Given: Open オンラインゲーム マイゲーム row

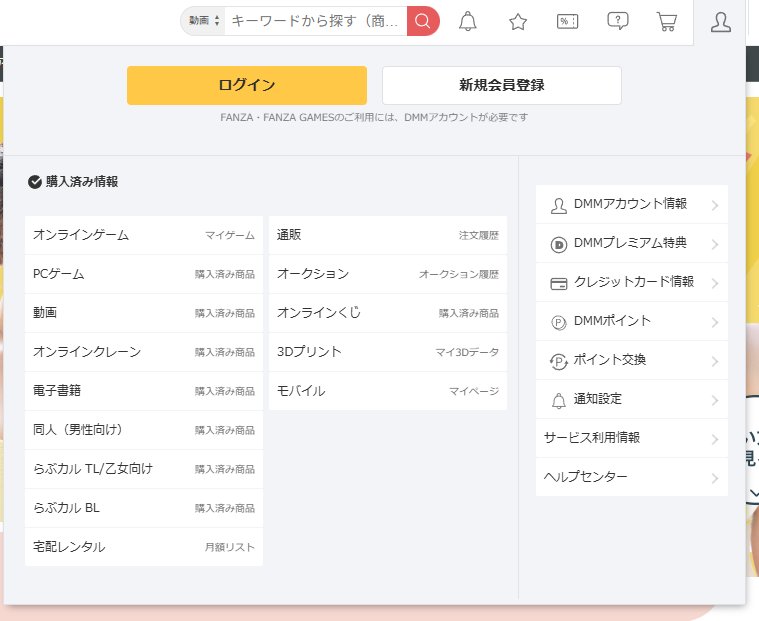Looking at the screenshot, I should pyautogui.click(x=144, y=235).
